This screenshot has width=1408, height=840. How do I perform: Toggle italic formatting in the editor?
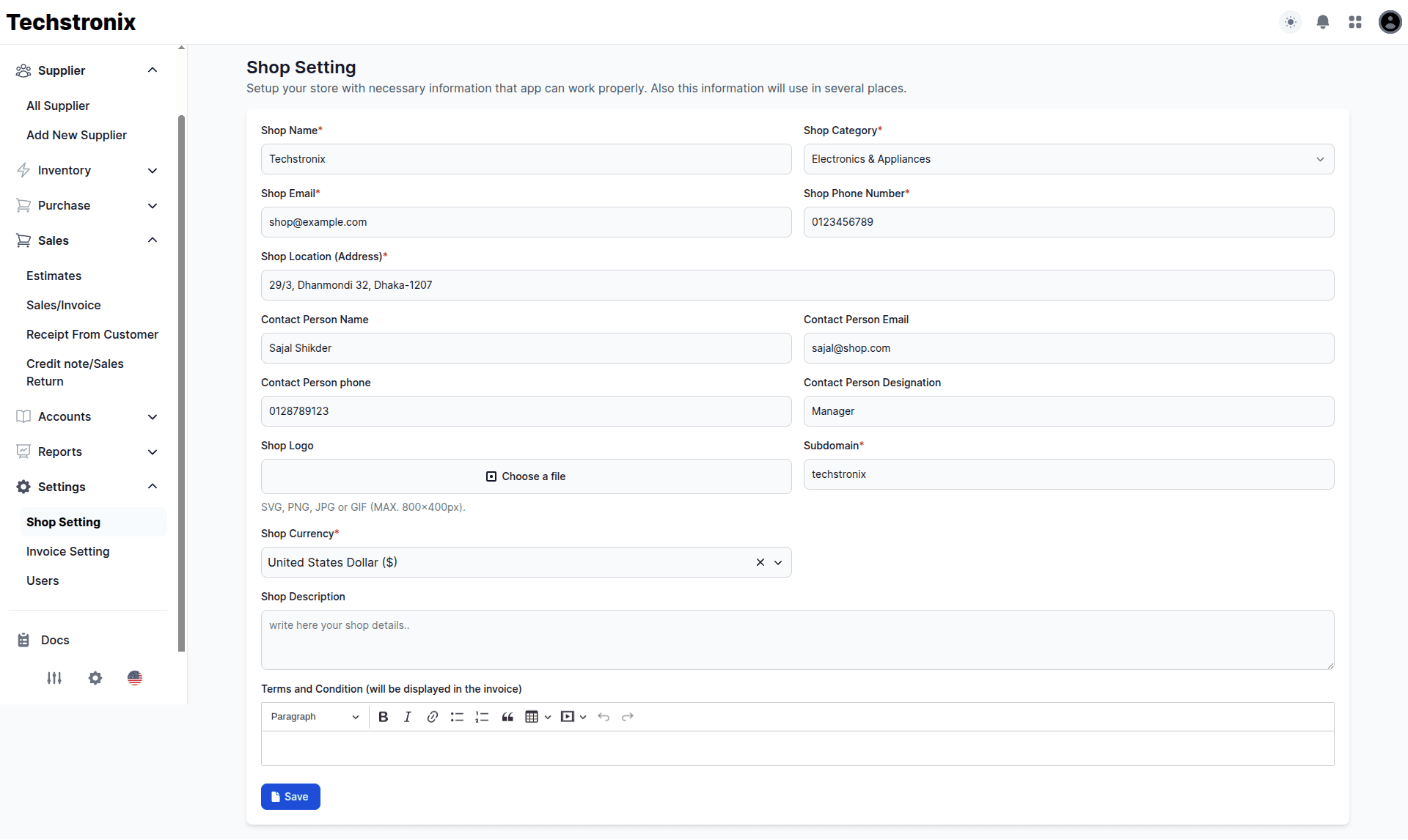coord(408,717)
